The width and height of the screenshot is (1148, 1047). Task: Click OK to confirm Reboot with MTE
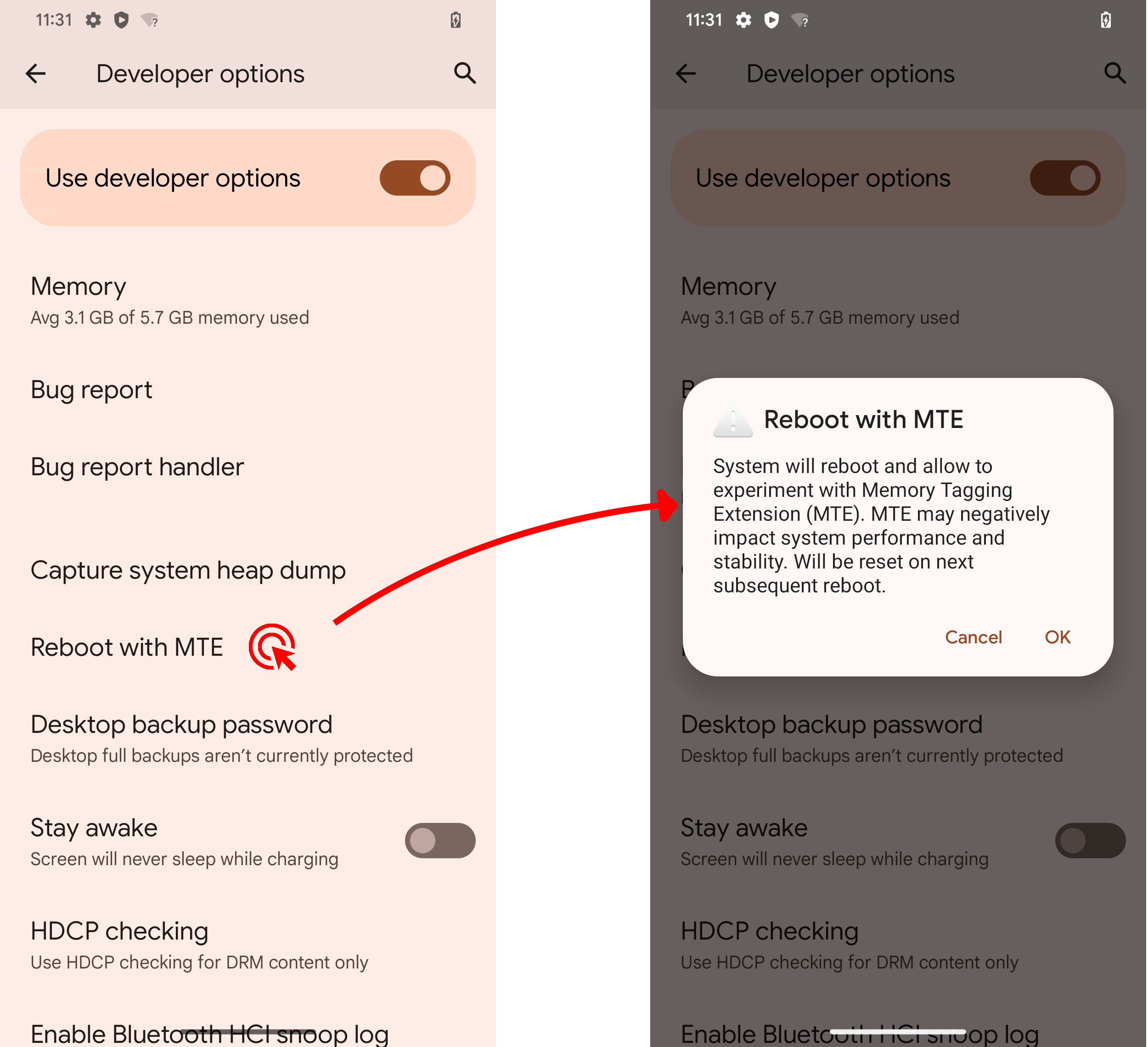1058,636
